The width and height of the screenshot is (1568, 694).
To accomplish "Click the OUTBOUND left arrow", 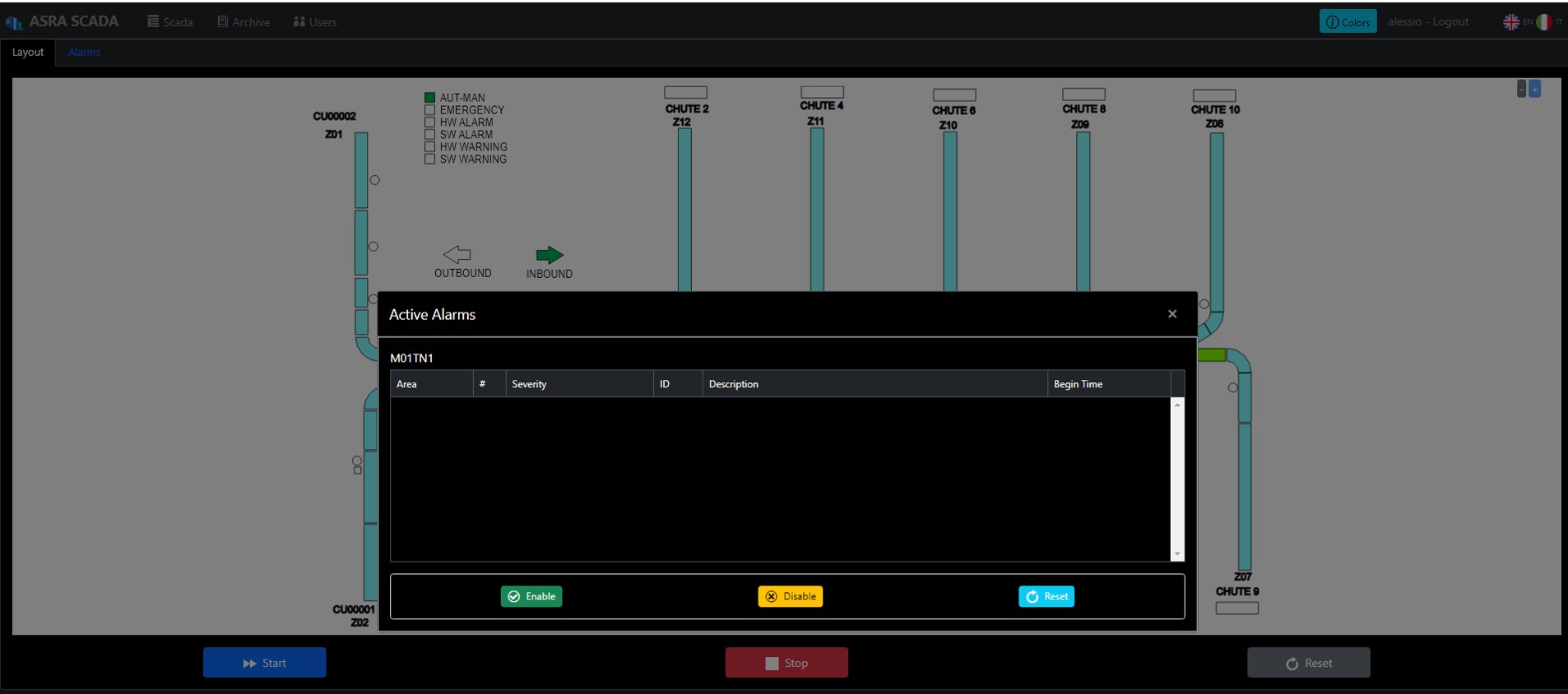I will [457, 254].
